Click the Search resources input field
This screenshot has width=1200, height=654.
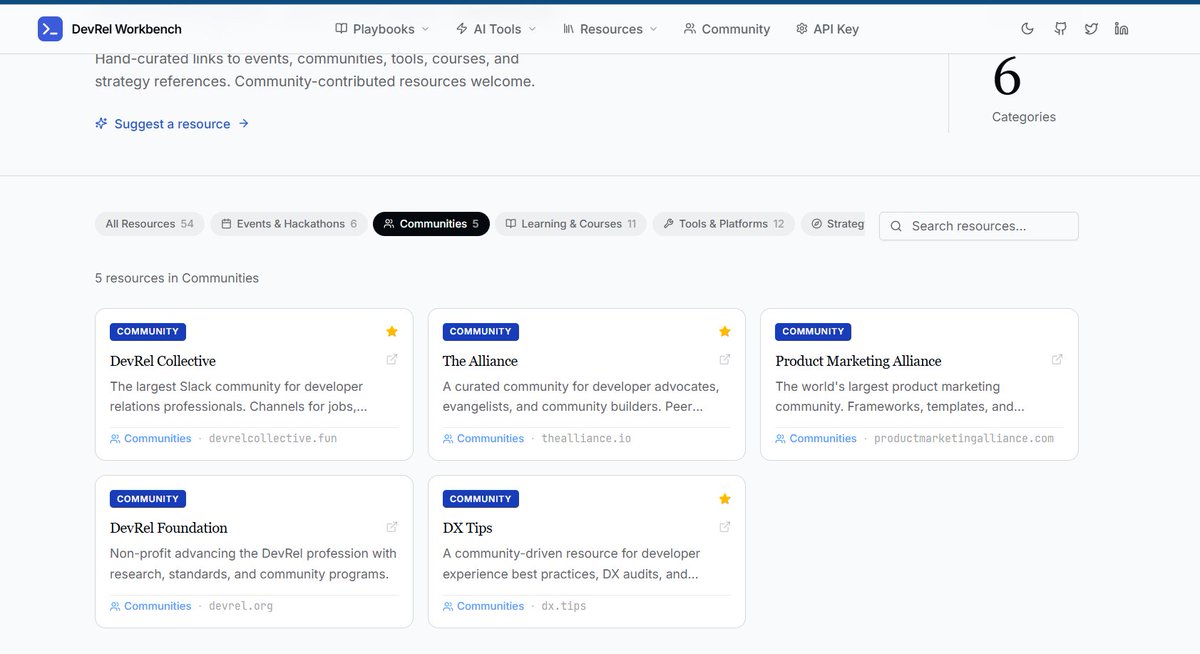(x=979, y=226)
